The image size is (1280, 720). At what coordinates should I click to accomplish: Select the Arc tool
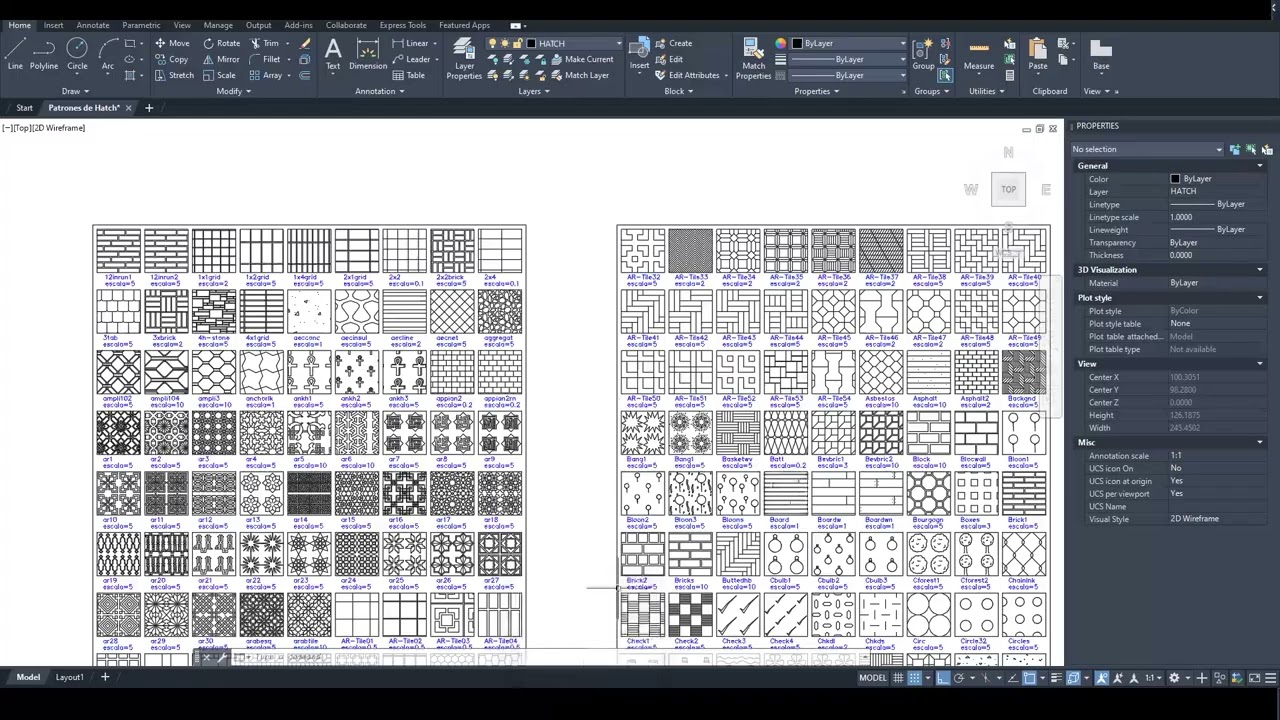click(107, 53)
